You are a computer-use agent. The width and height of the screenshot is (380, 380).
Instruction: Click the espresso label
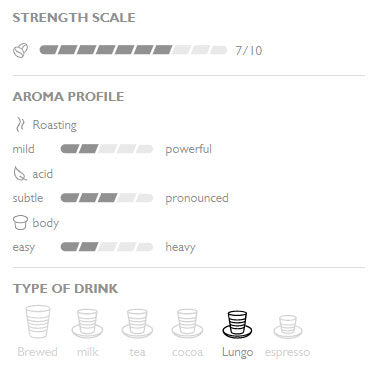click(287, 352)
